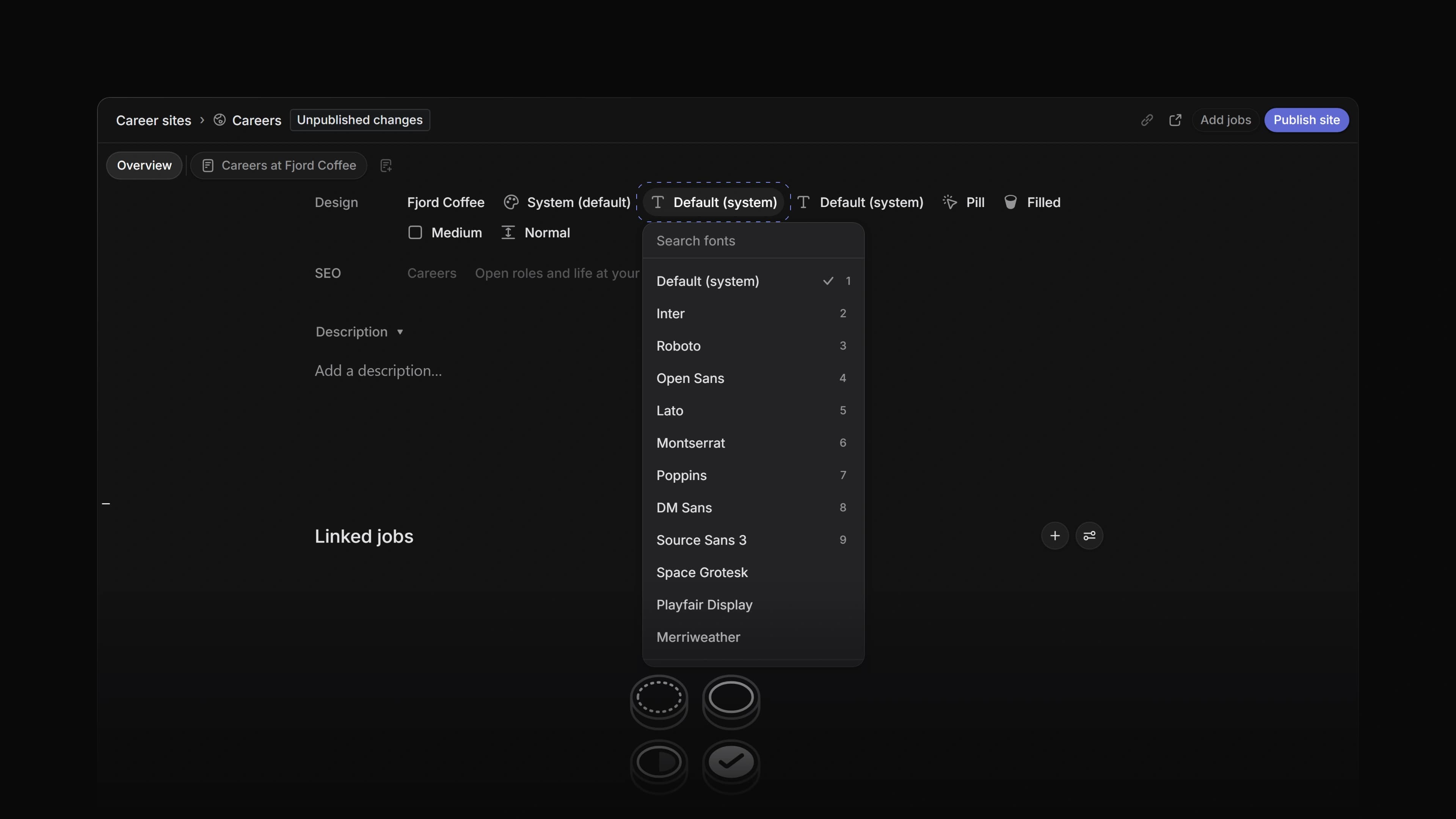Open site in new window icon
Viewport: 1456px width, 819px height.
click(x=1175, y=120)
